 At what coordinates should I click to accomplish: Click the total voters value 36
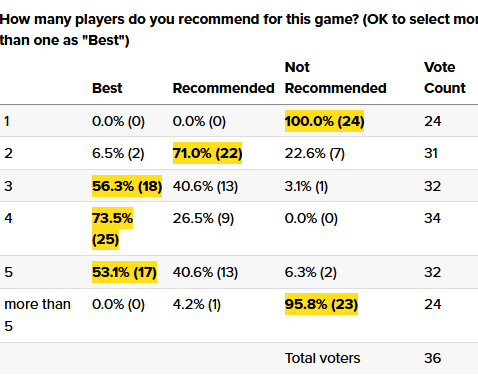click(432, 358)
